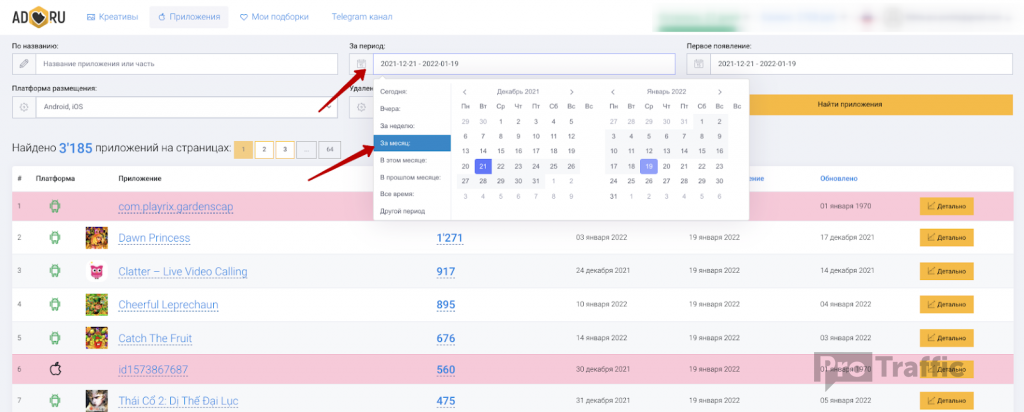Screen dimensions: 1024x412
Task: Click the Cheerful Leprechaun app thumbnail
Action: (97, 304)
